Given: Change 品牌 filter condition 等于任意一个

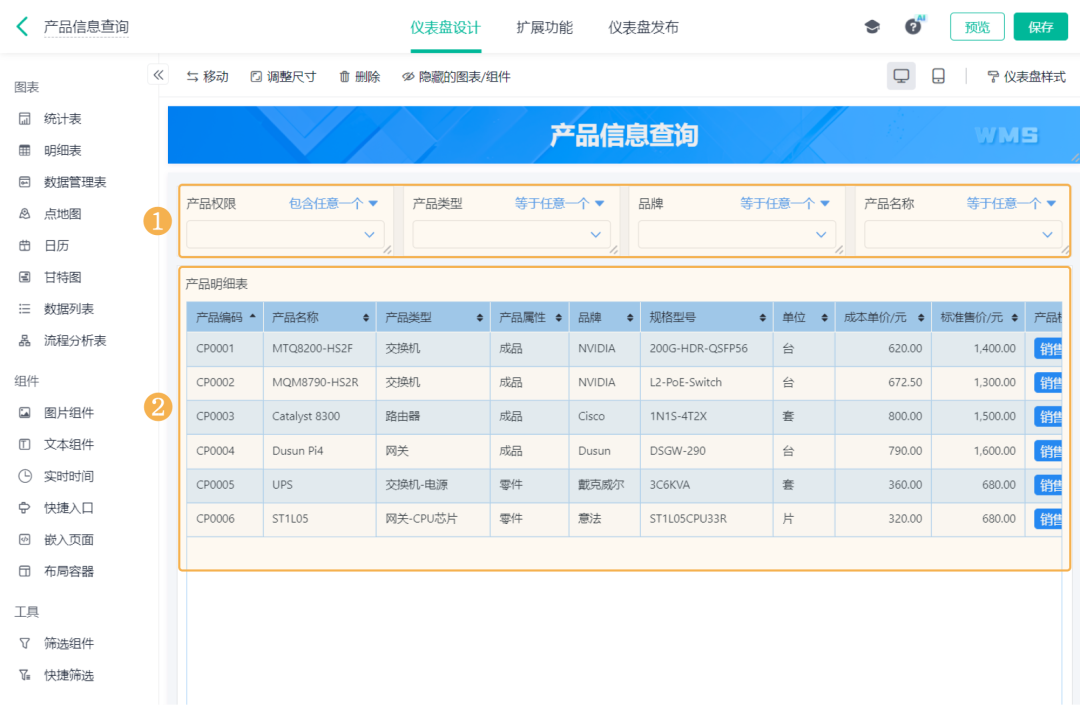Looking at the screenshot, I should coord(785,204).
